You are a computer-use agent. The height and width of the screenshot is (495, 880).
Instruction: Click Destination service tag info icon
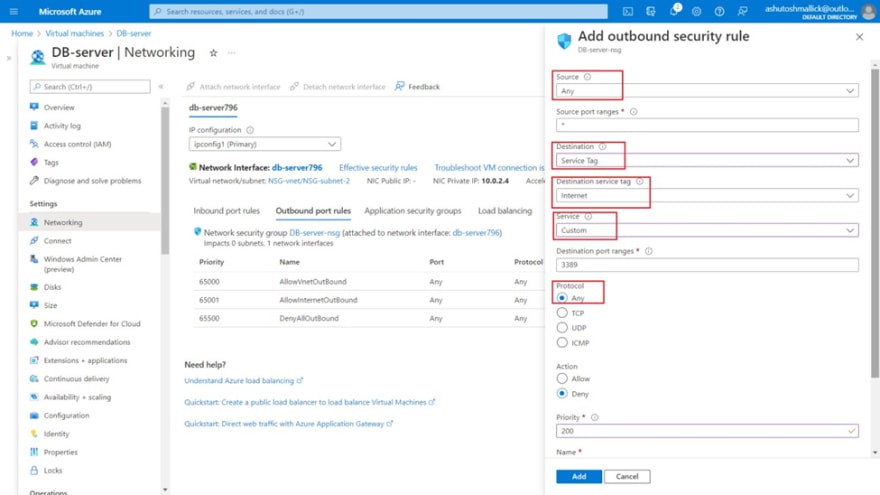click(639, 181)
